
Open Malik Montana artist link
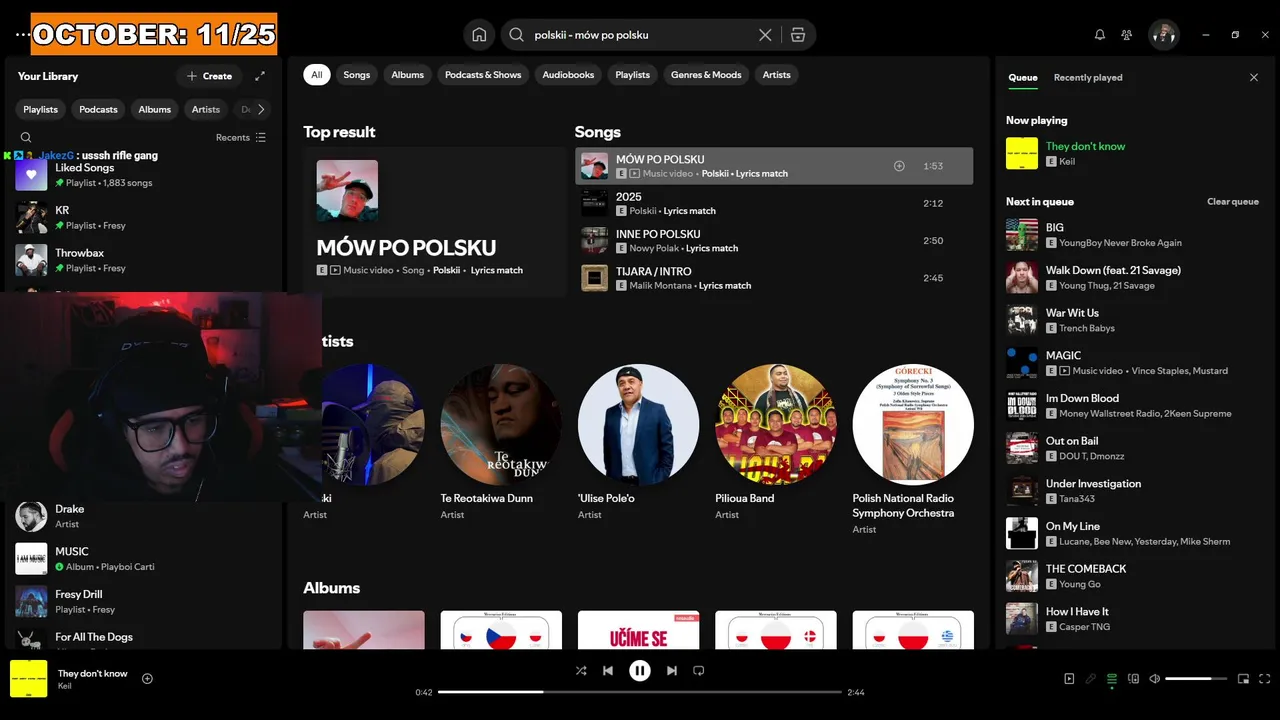tap(661, 286)
